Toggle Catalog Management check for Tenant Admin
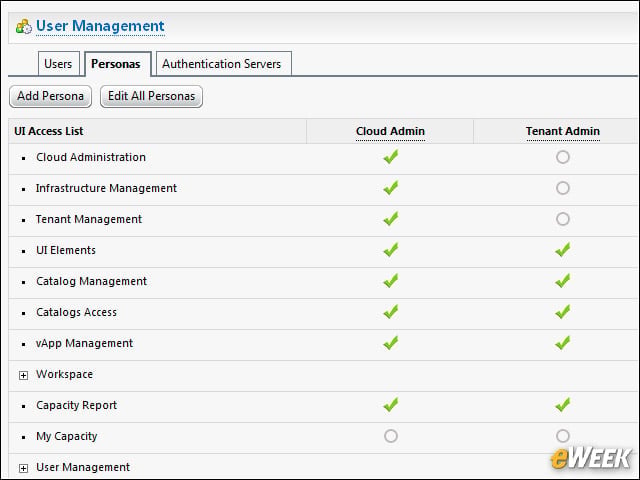640x480 pixels. 563,281
